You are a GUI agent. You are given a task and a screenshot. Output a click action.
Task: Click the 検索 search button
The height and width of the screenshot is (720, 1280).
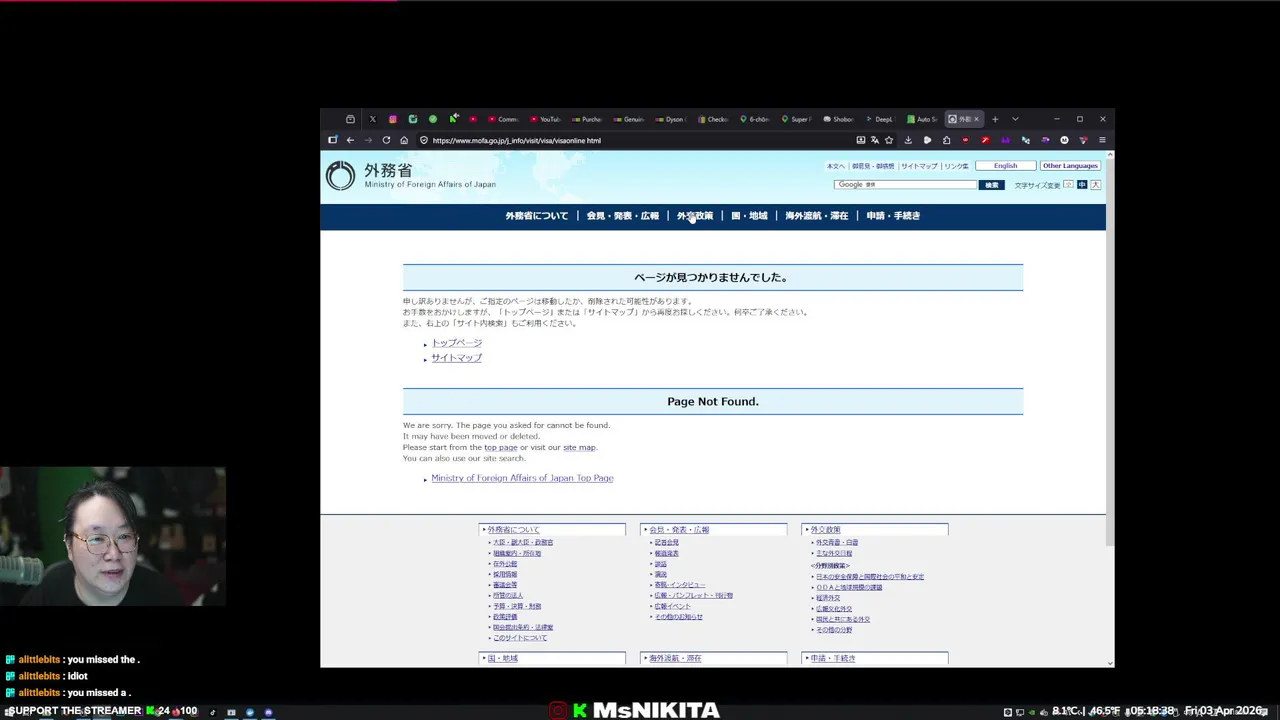991,185
